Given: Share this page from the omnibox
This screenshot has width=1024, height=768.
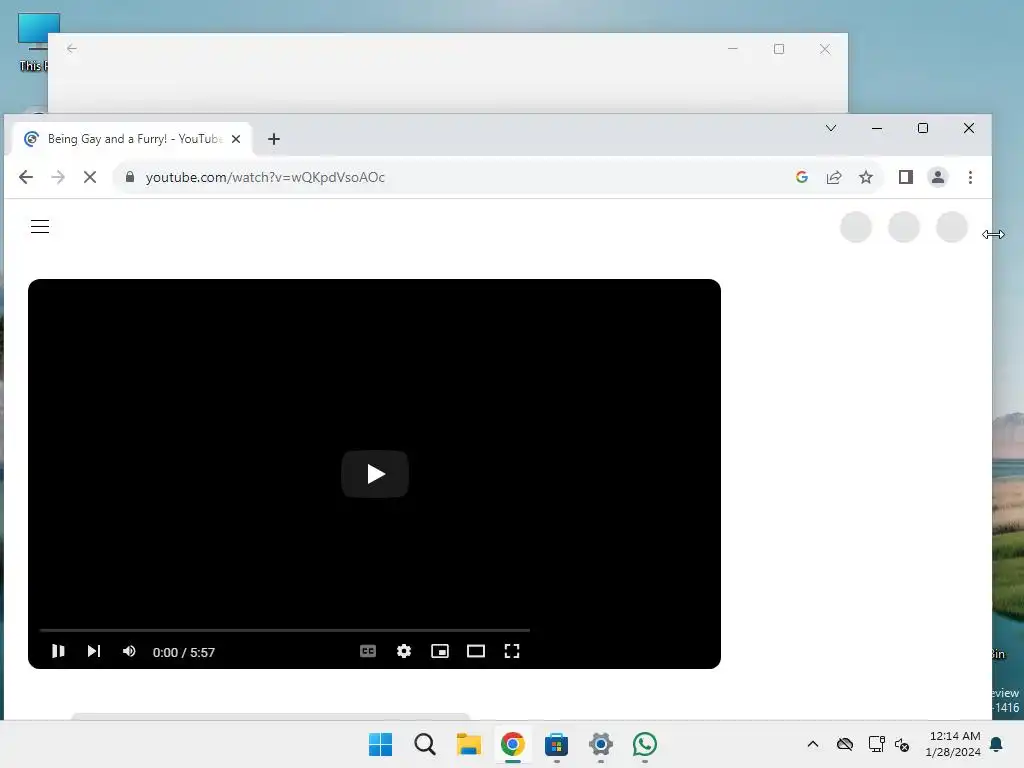Looking at the screenshot, I should coord(834,177).
